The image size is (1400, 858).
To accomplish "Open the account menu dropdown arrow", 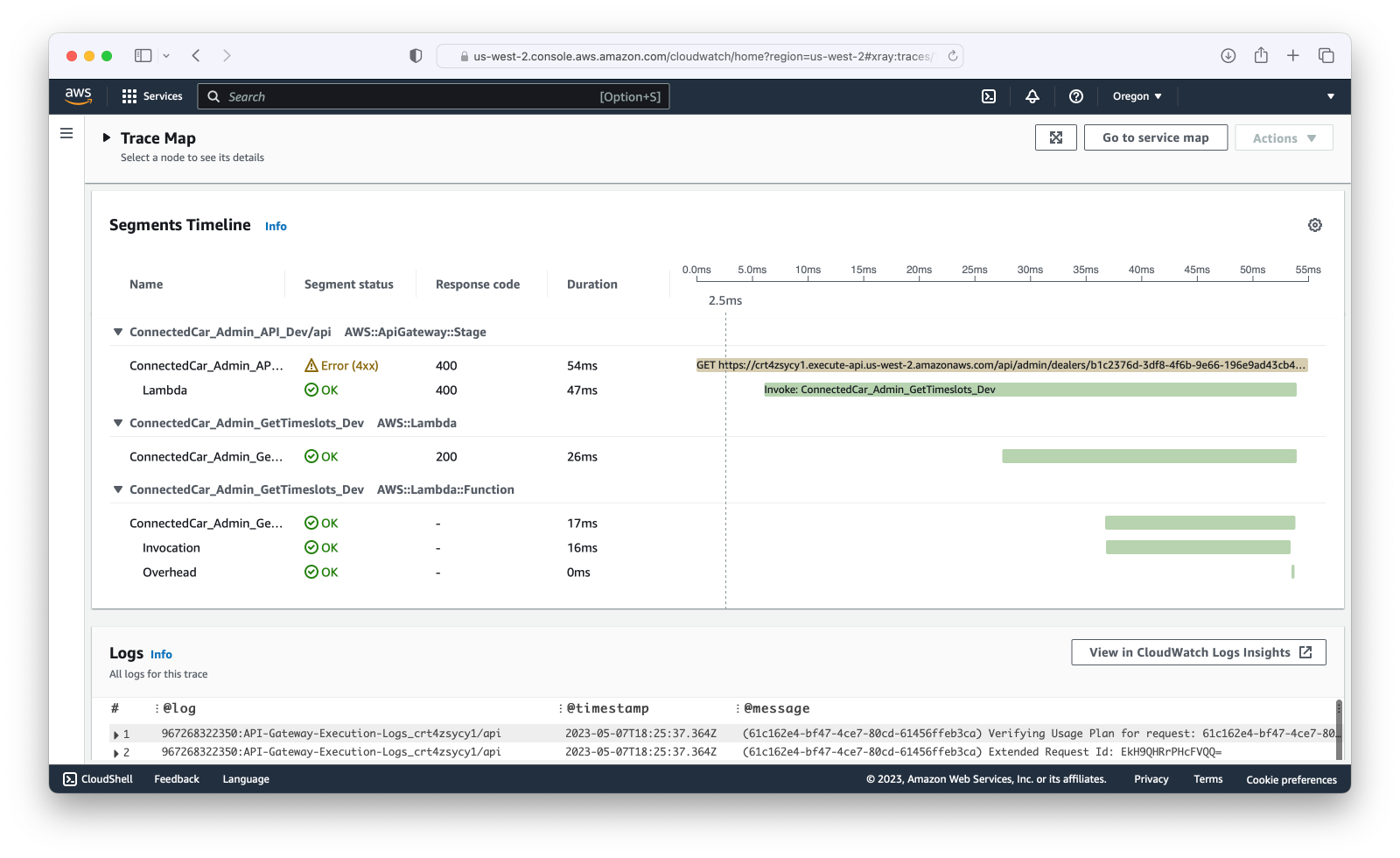I will 1330,96.
